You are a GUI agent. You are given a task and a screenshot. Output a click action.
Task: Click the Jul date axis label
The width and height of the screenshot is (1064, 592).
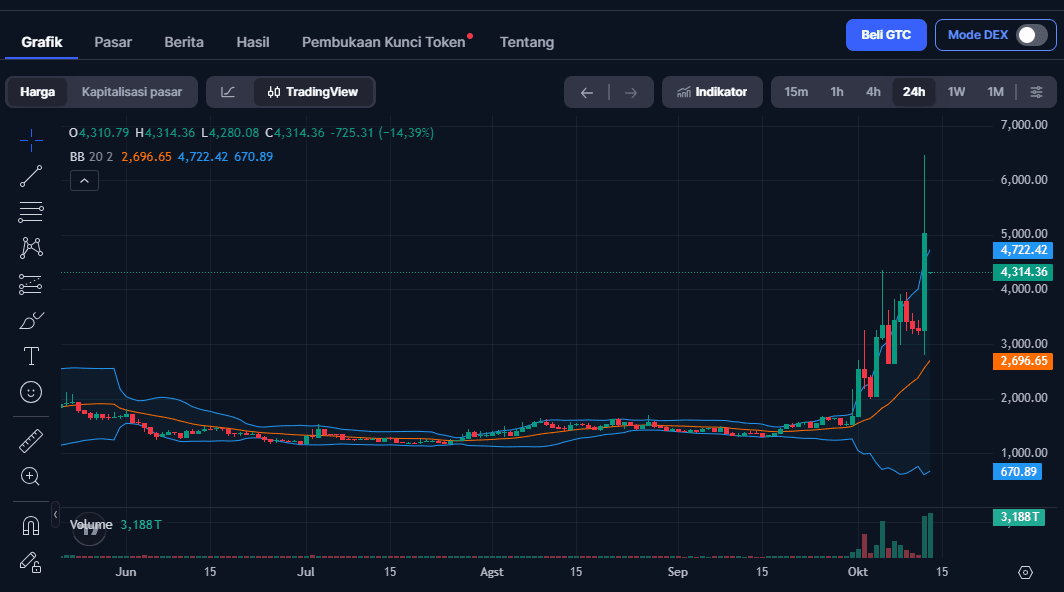coord(306,572)
